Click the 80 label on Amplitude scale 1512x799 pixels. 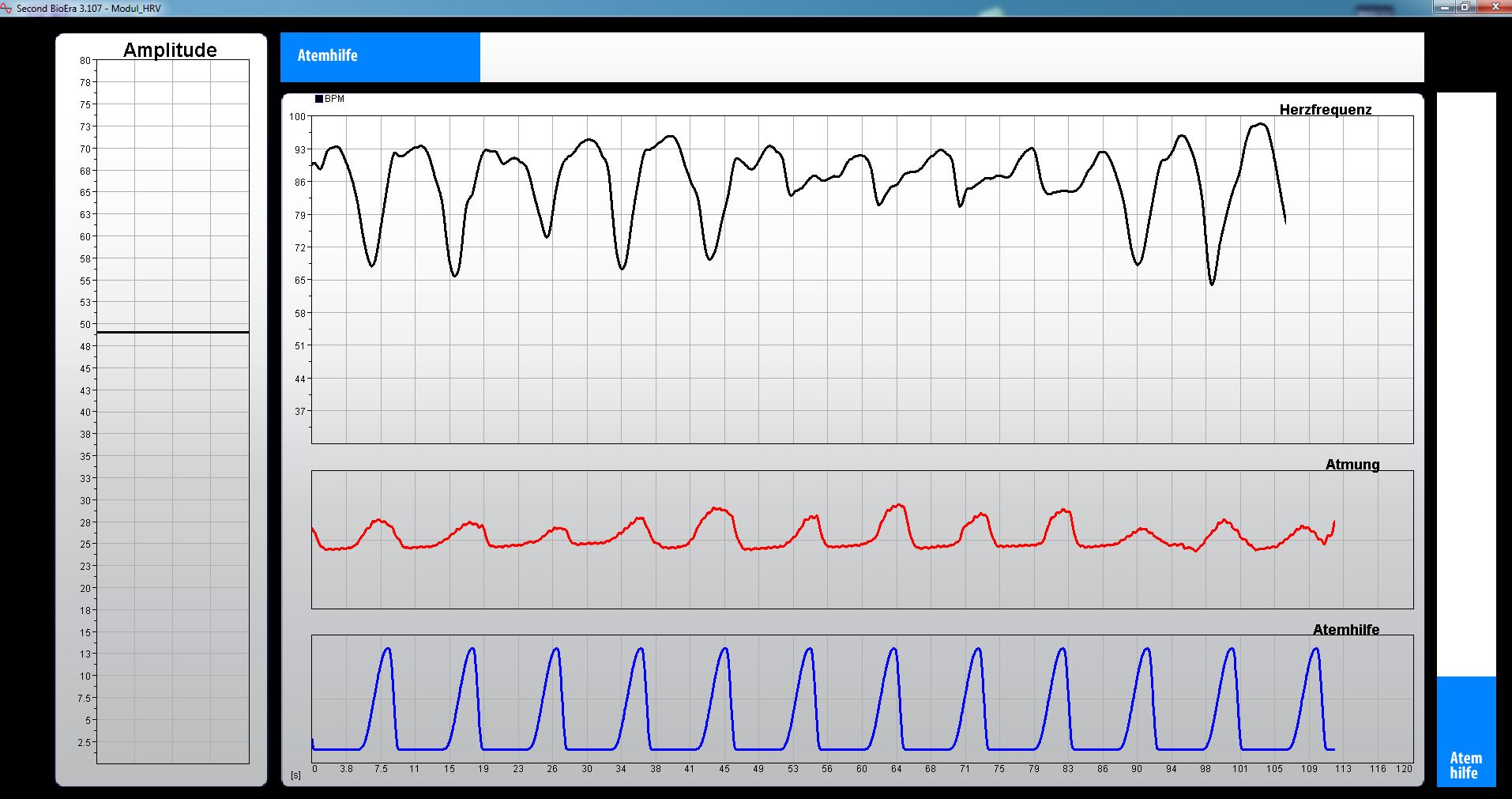pyautogui.click(x=85, y=60)
